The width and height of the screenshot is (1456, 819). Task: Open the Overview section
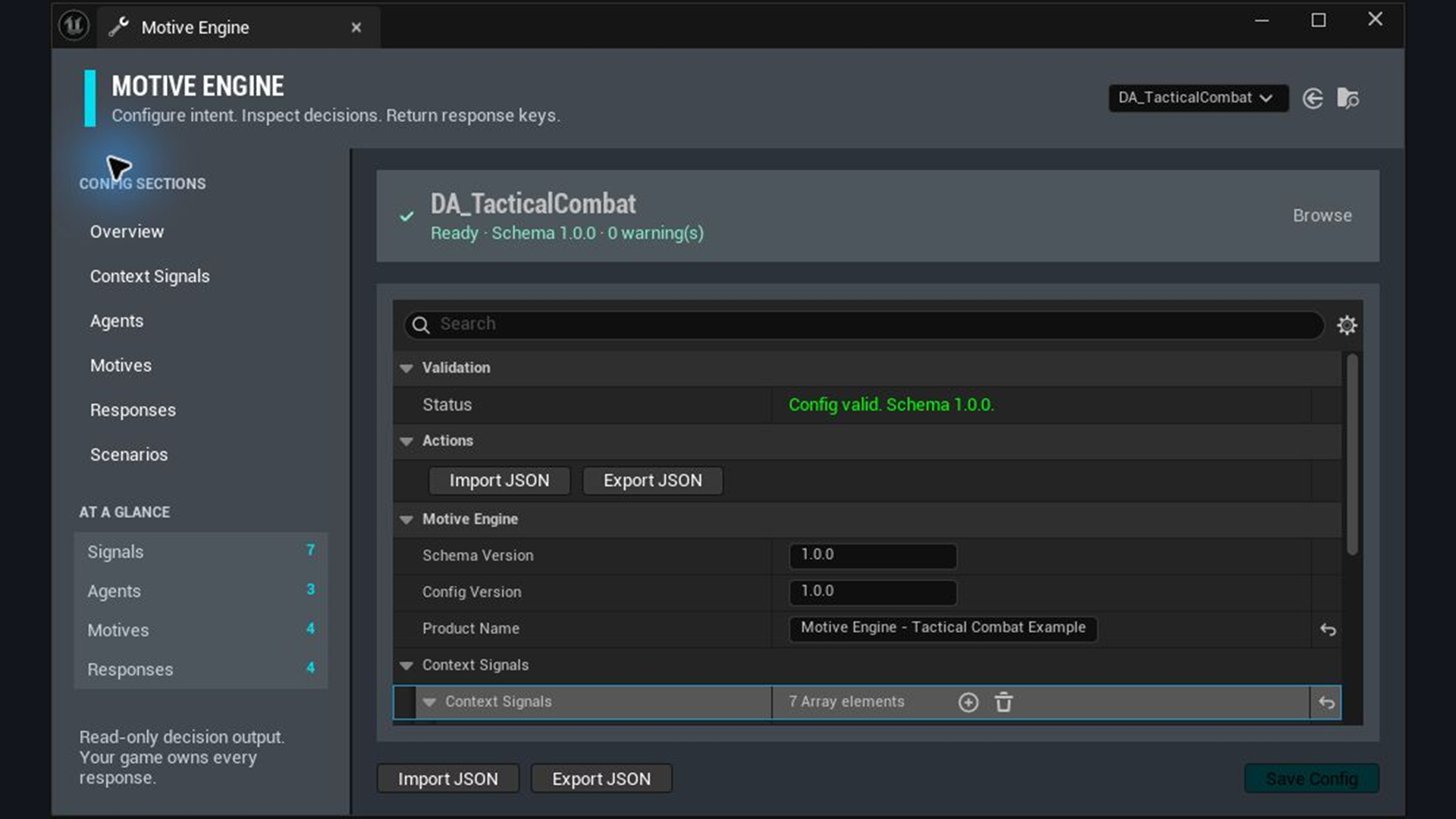(x=127, y=231)
